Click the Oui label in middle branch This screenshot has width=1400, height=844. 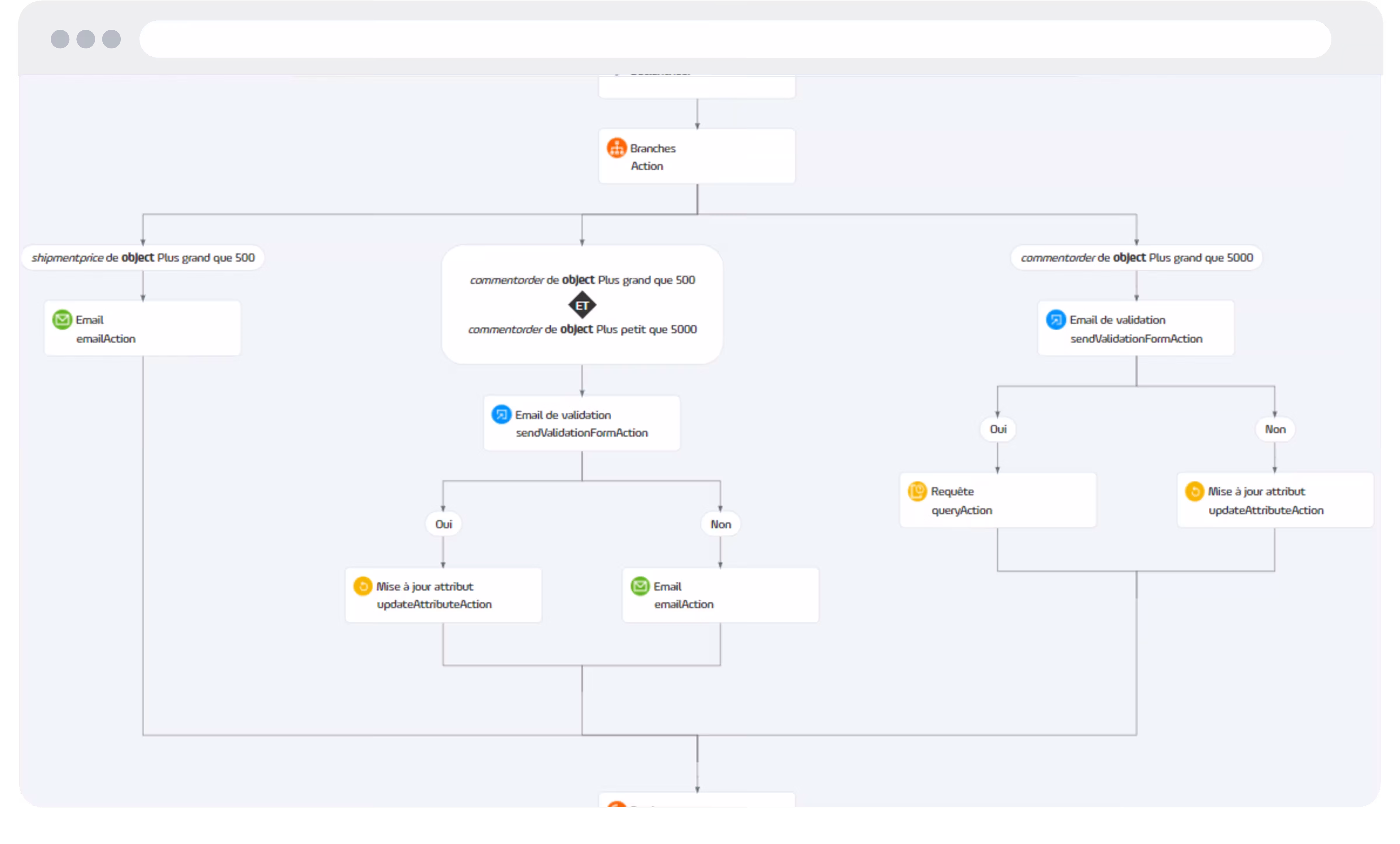(443, 524)
